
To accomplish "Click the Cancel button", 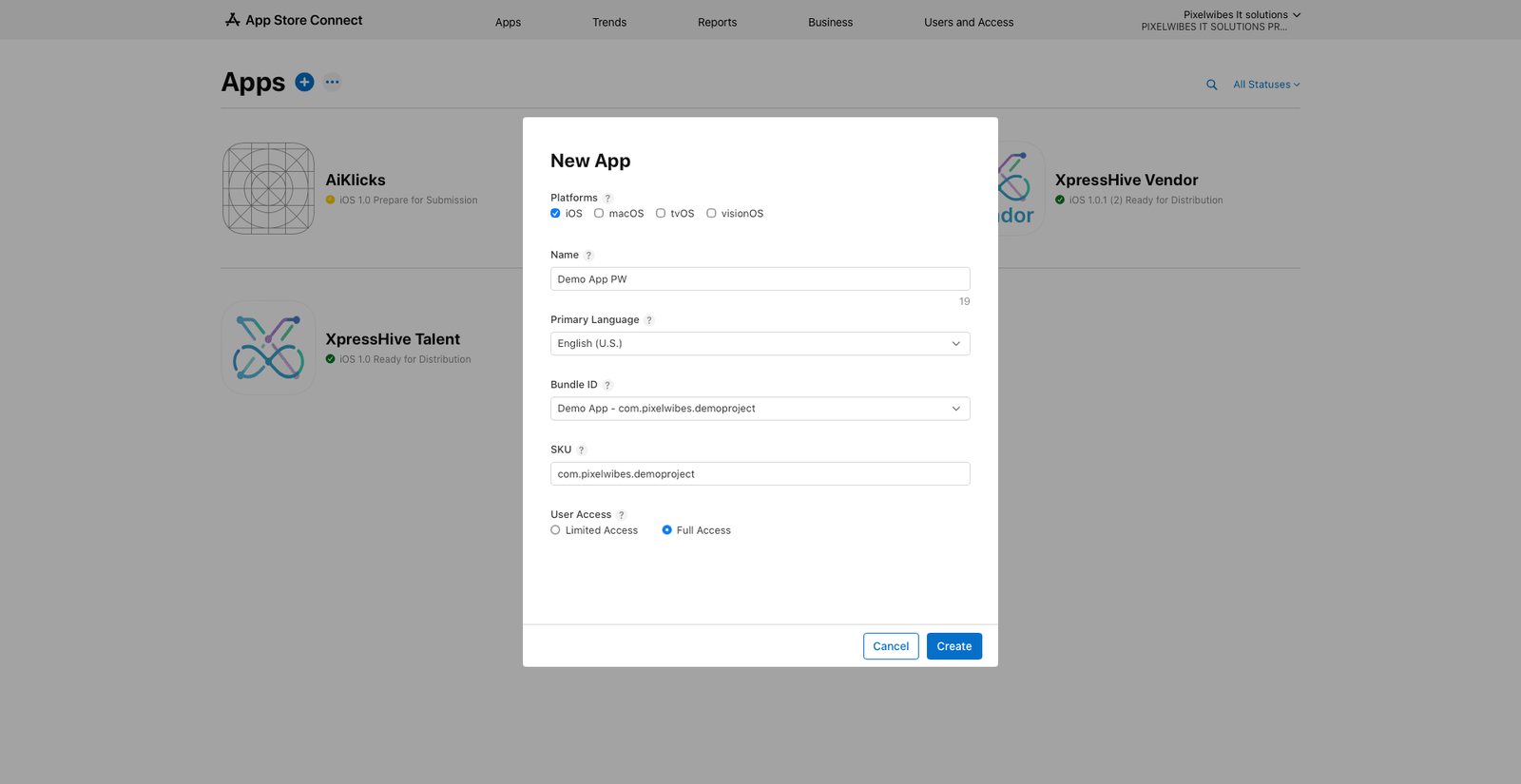I will [x=891, y=646].
